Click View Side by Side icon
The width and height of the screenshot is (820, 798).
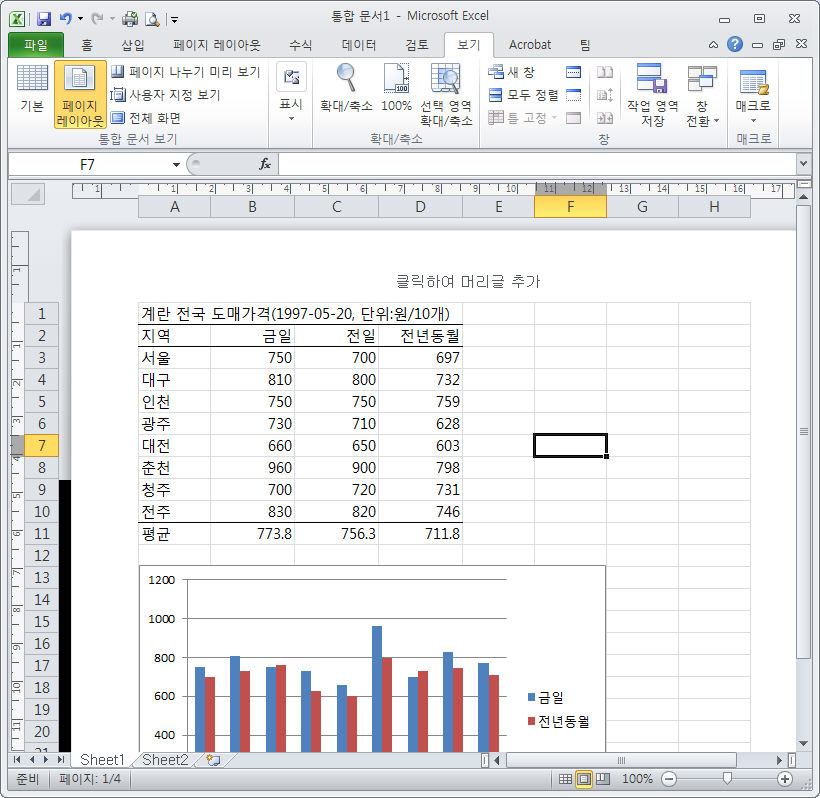click(x=605, y=72)
